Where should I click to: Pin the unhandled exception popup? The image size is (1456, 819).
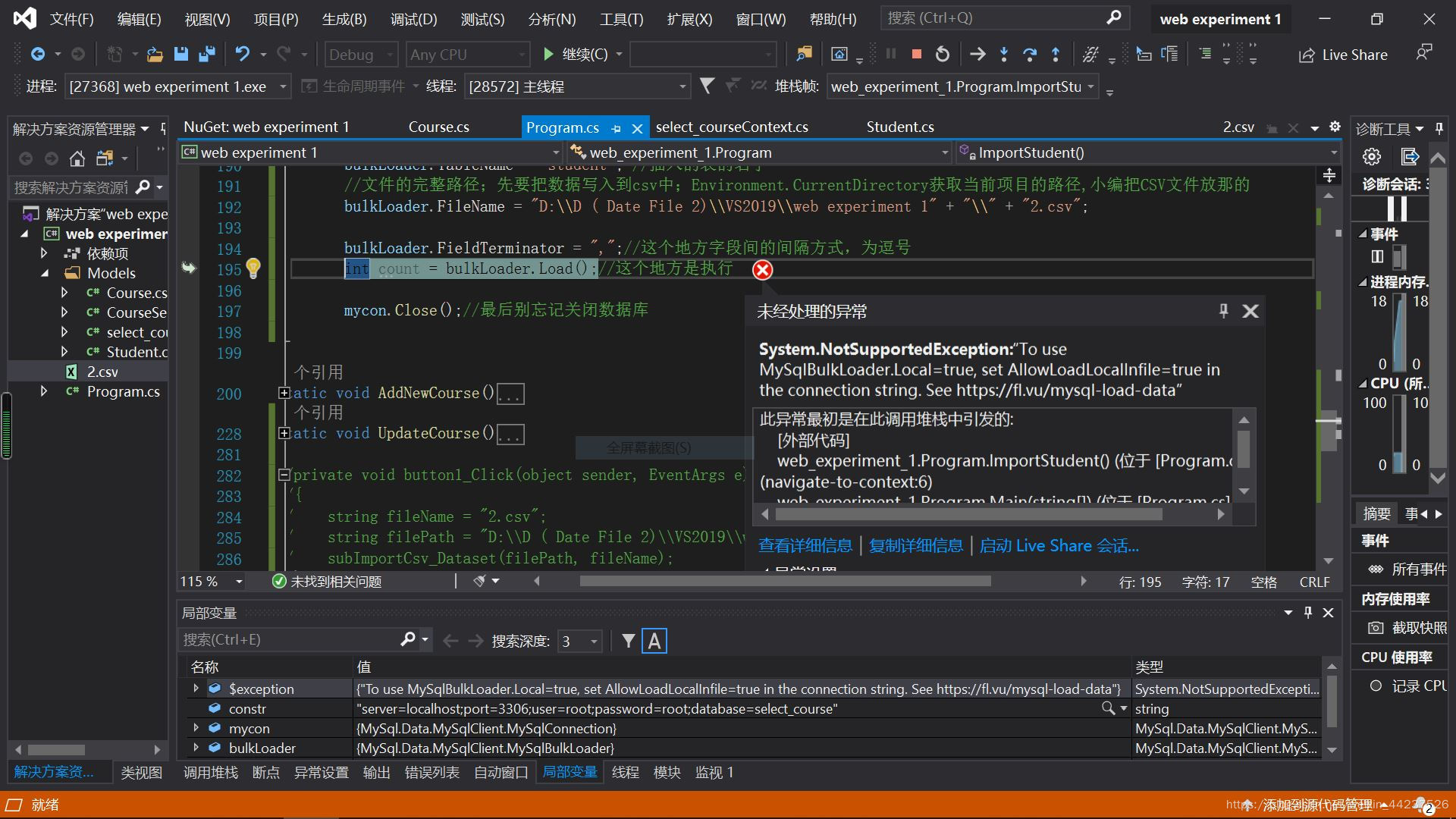tap(1223, 311)
